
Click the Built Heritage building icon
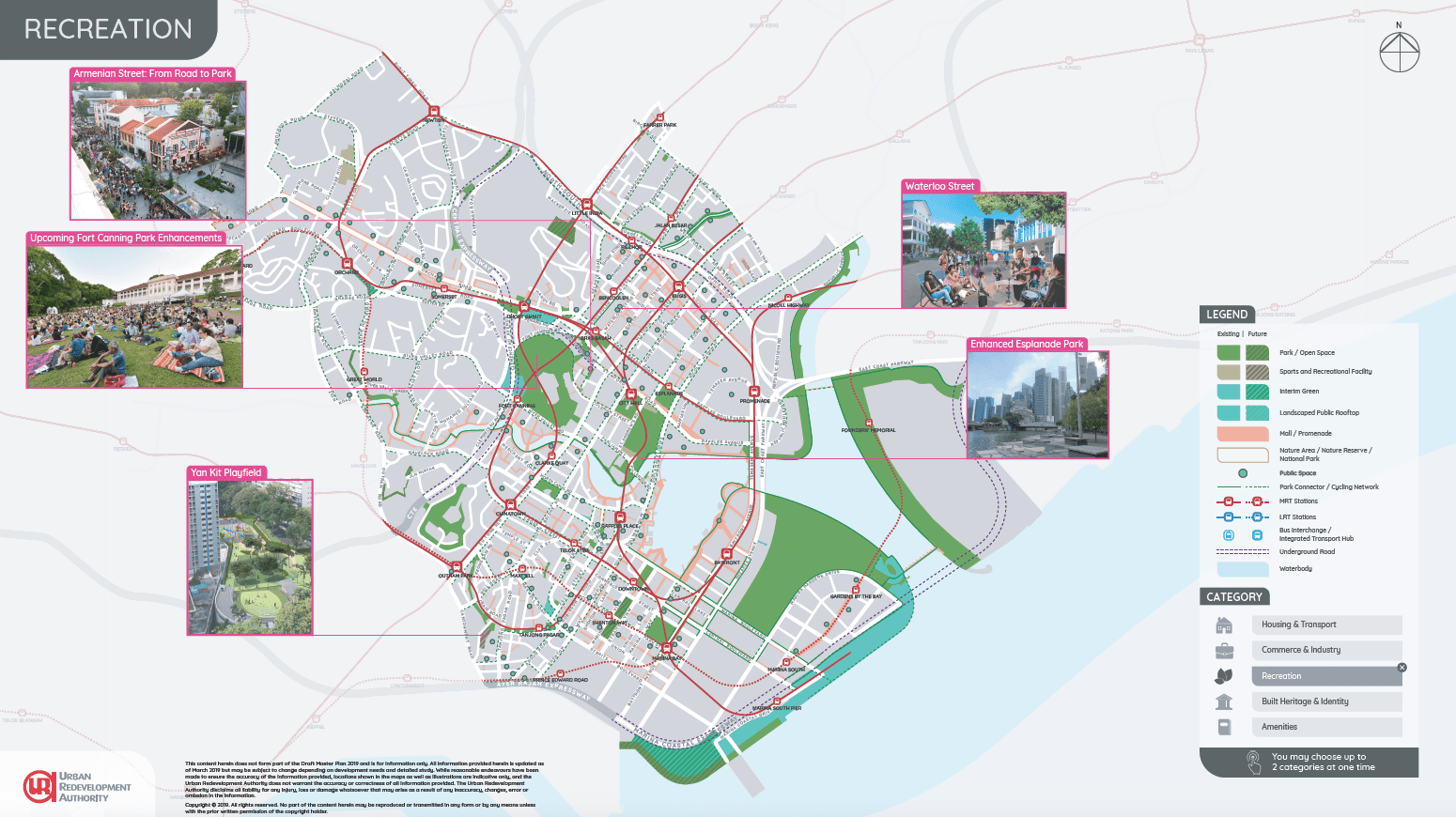pos(1223,701)
